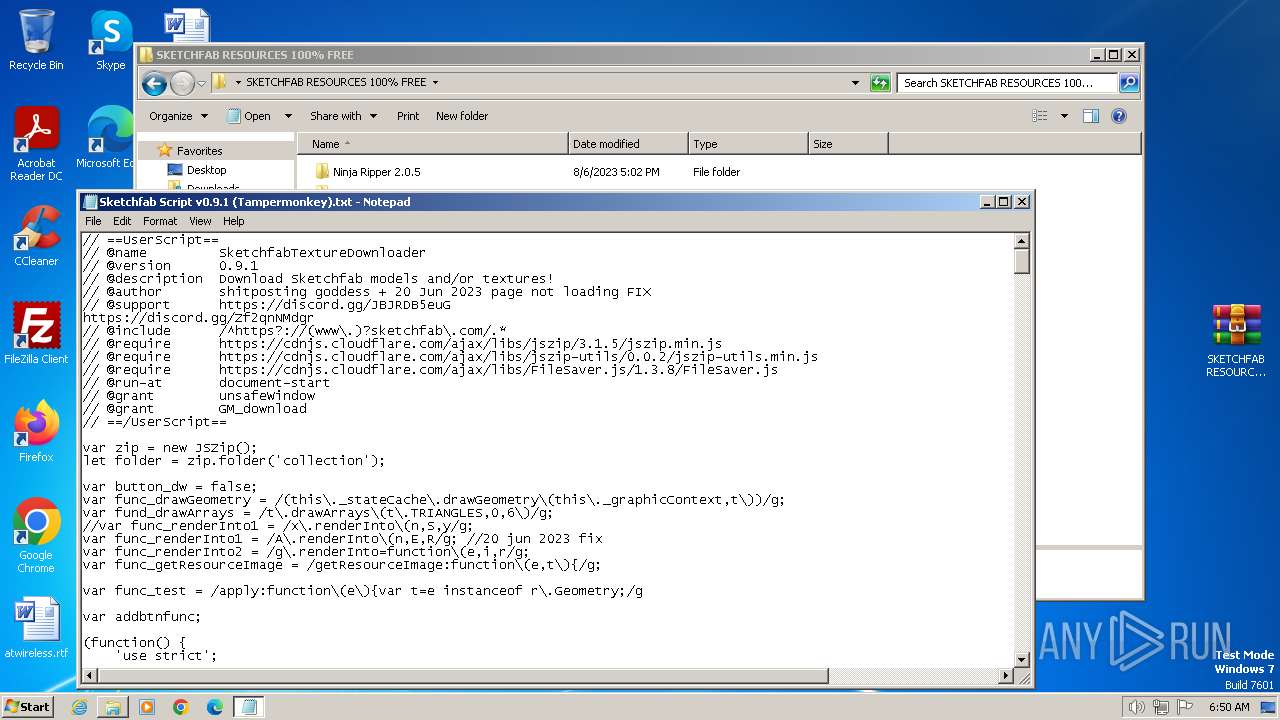Image resolution: width=1280 pixels, height=720 pixels.
Task: Expand the Organize menu in Explorer
Action: click(x=178, y=116)
